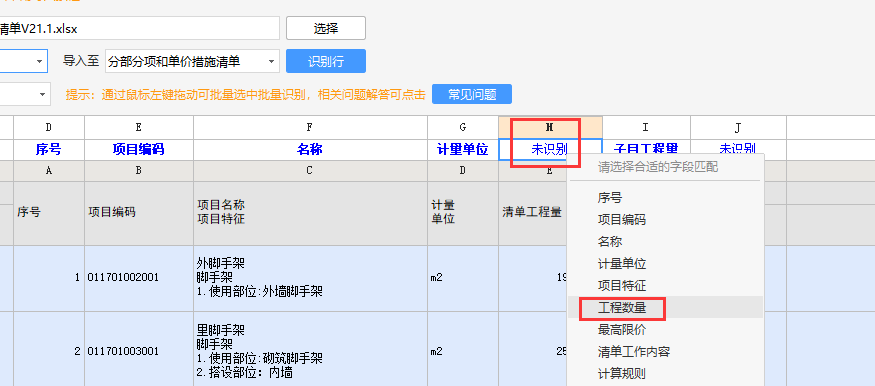Click the 名称 field header under column F
Screen dimensions: 875x386
point(310,149)
